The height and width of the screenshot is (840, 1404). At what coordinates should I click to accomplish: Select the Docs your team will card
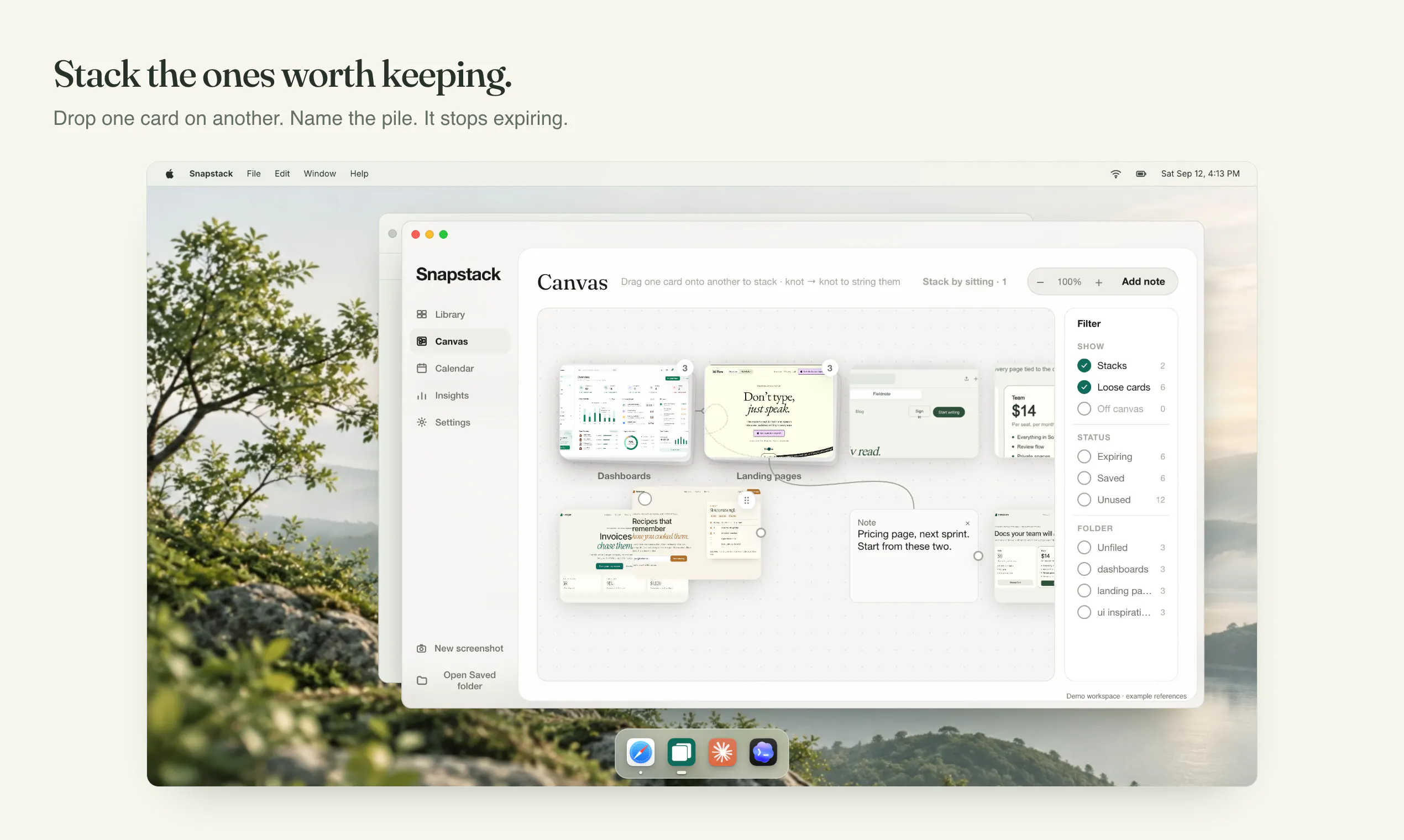point(1024,556)
